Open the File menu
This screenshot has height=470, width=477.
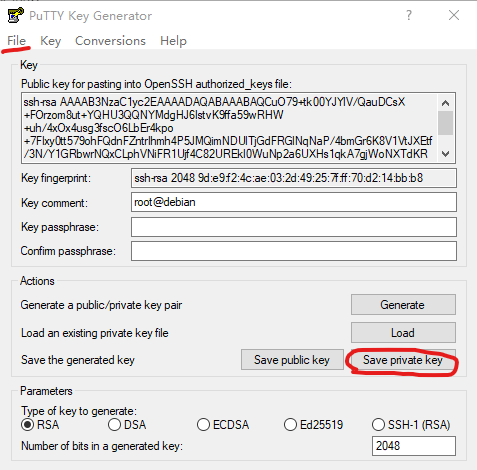tap(16, 41)
